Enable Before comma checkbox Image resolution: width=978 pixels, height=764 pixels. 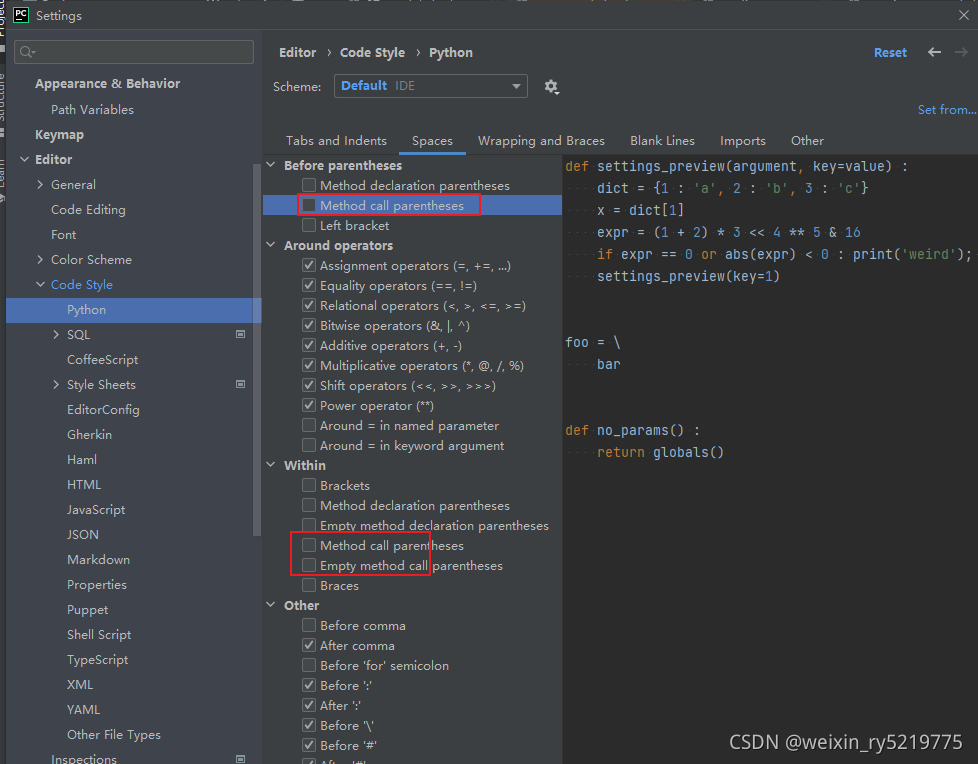click(309, 625)
